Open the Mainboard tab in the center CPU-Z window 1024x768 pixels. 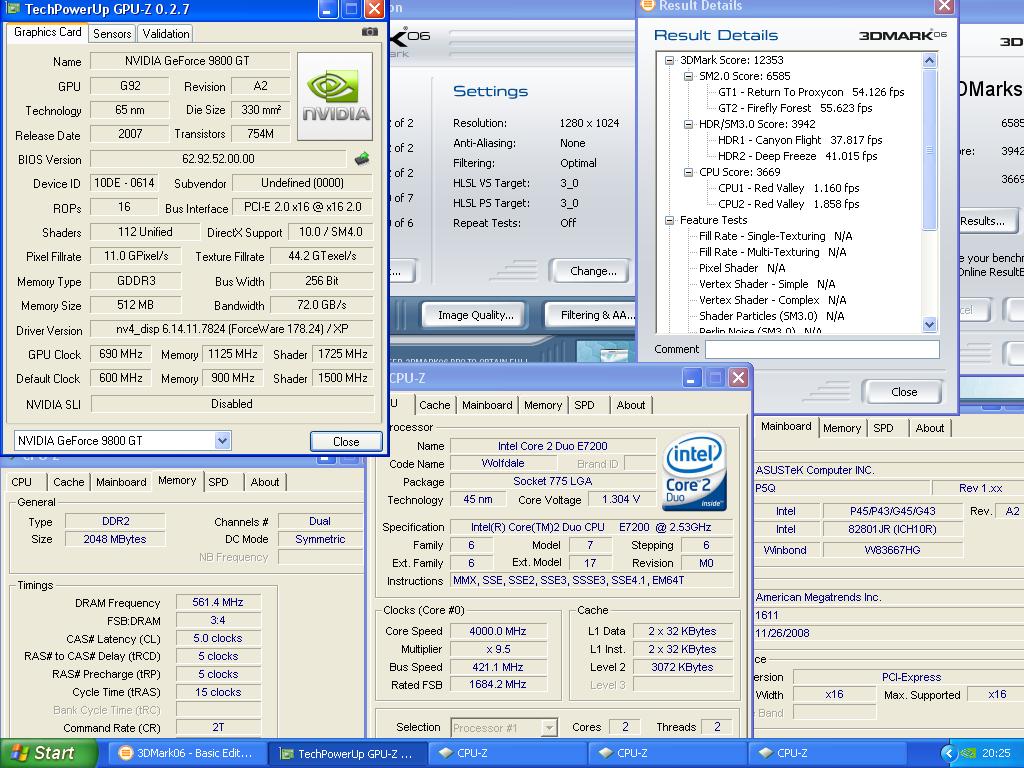coord(487,405)
